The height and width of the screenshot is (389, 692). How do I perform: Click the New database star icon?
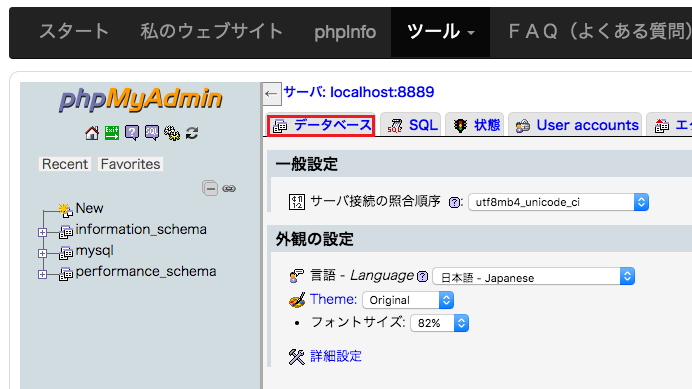[x=65, y=210]
